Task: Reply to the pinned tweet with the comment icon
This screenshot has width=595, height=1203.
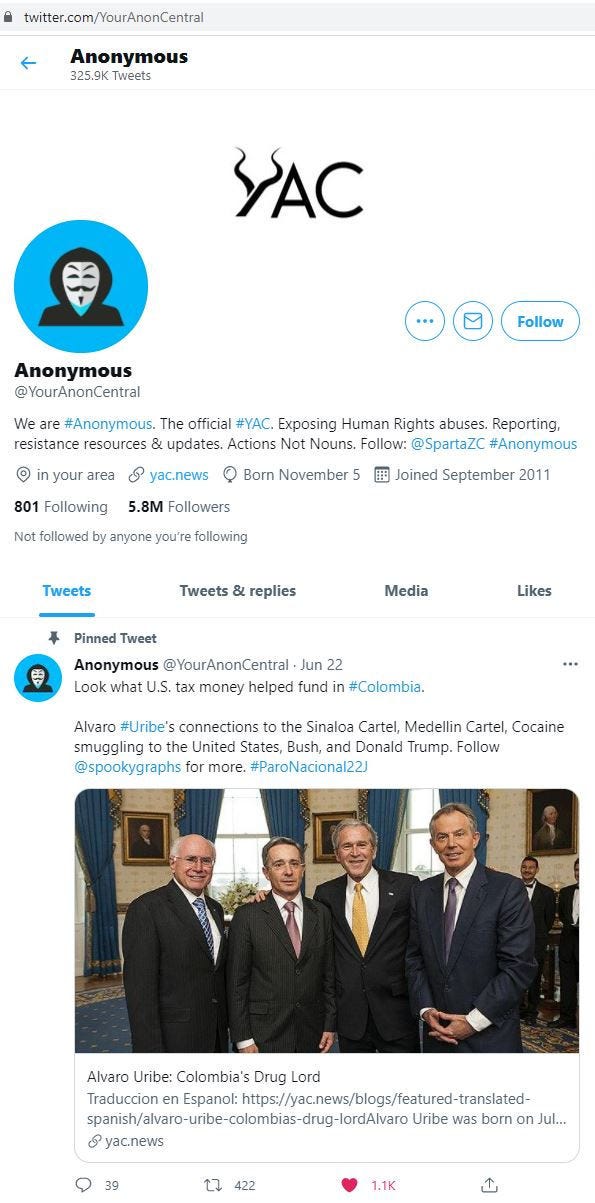Action: (x=84, y=1185)
